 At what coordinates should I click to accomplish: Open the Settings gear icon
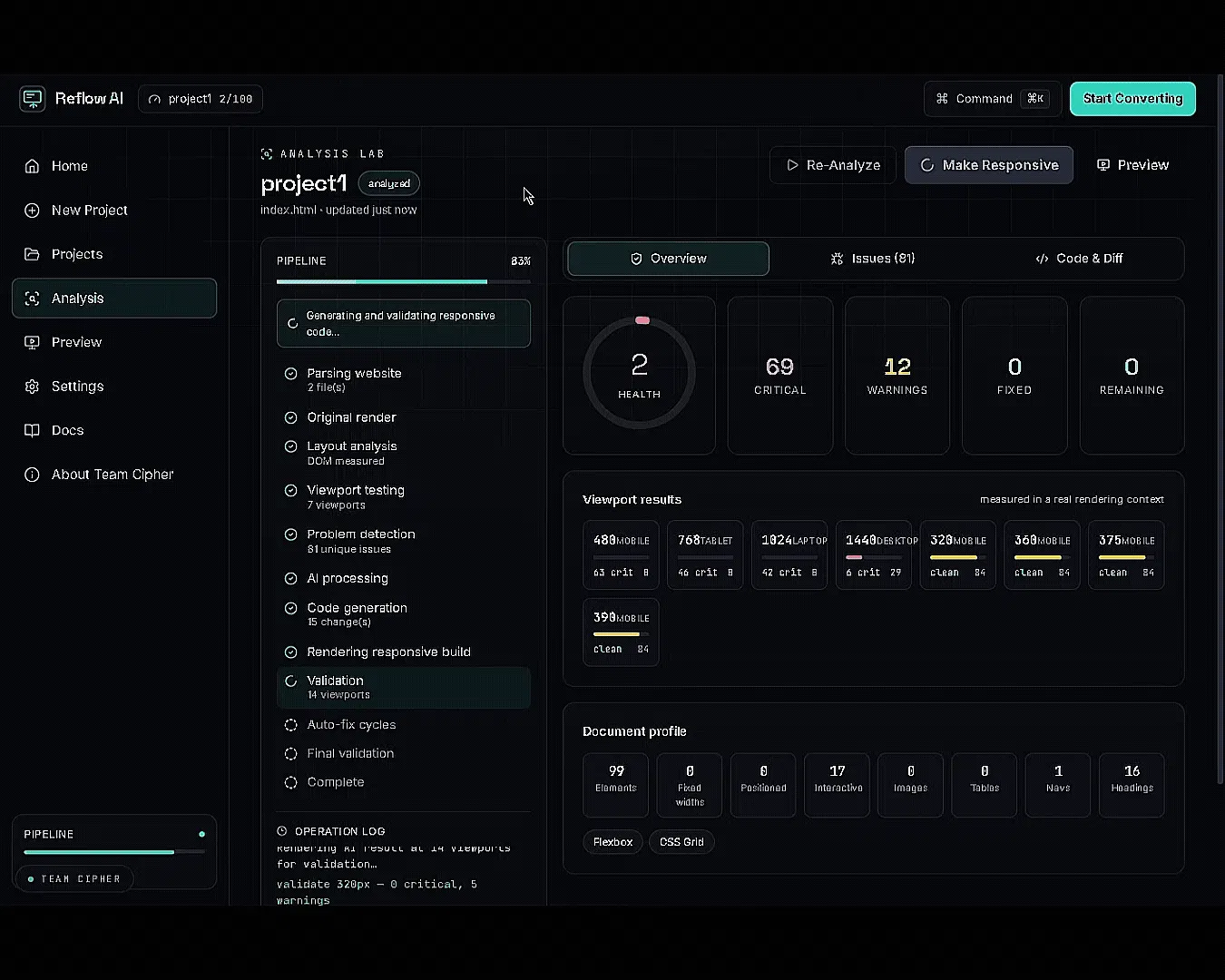[x=32, y=387]
